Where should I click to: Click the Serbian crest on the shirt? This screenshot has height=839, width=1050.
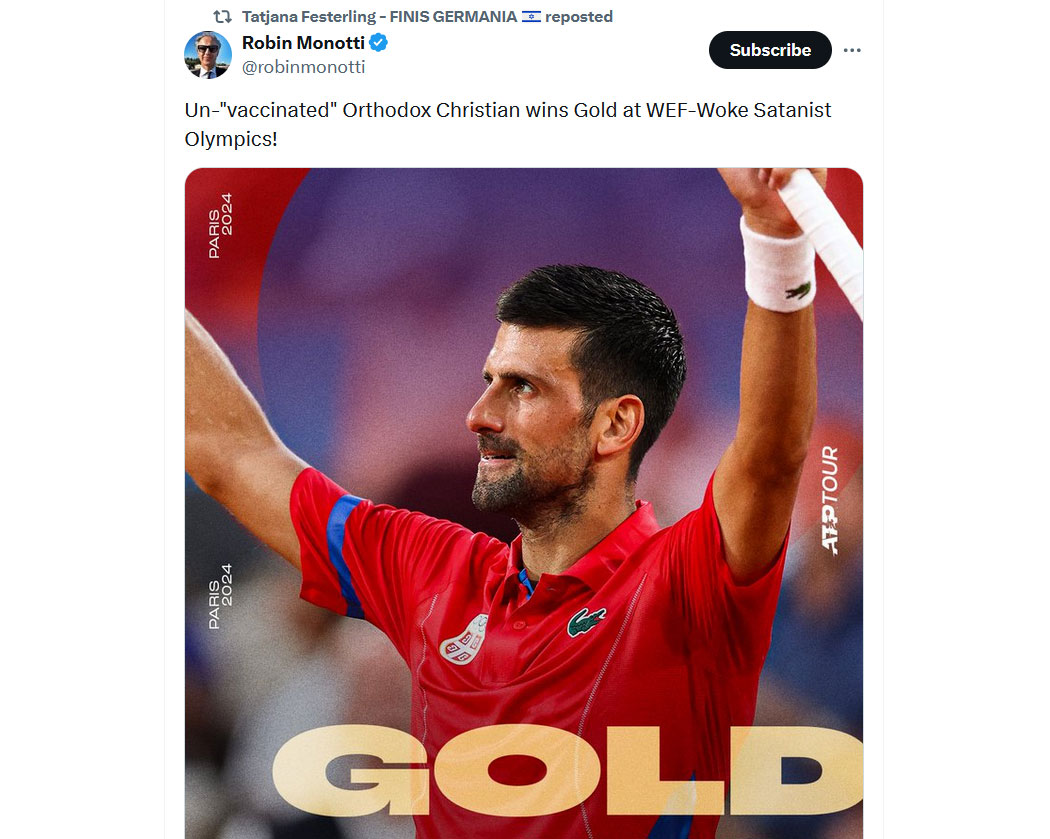click(464, 639)
